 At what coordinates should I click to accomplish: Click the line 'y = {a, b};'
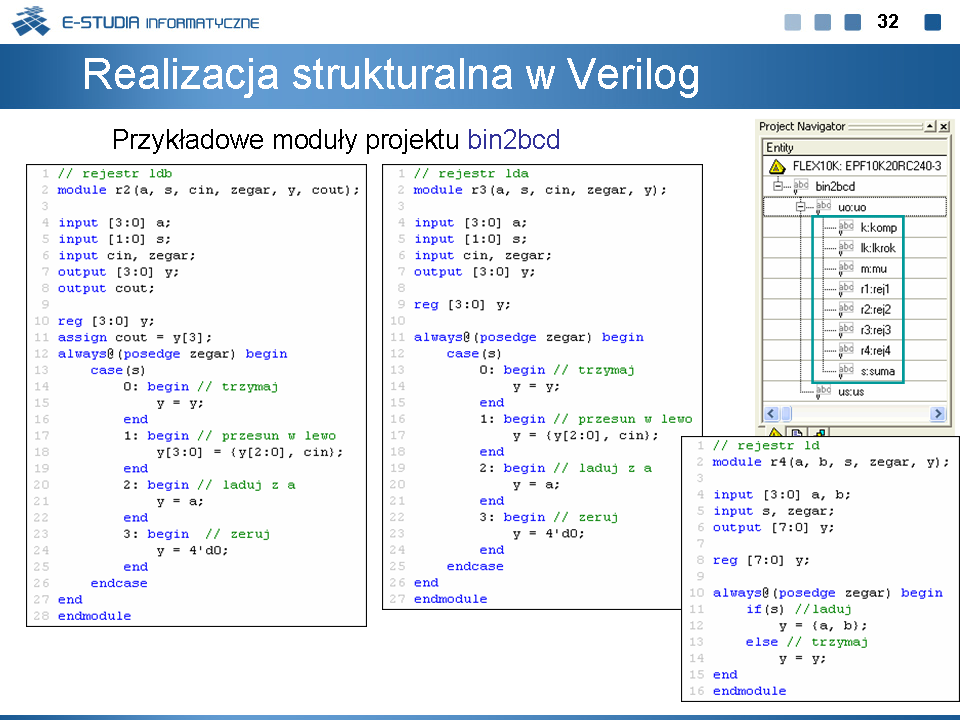(823, 625)
